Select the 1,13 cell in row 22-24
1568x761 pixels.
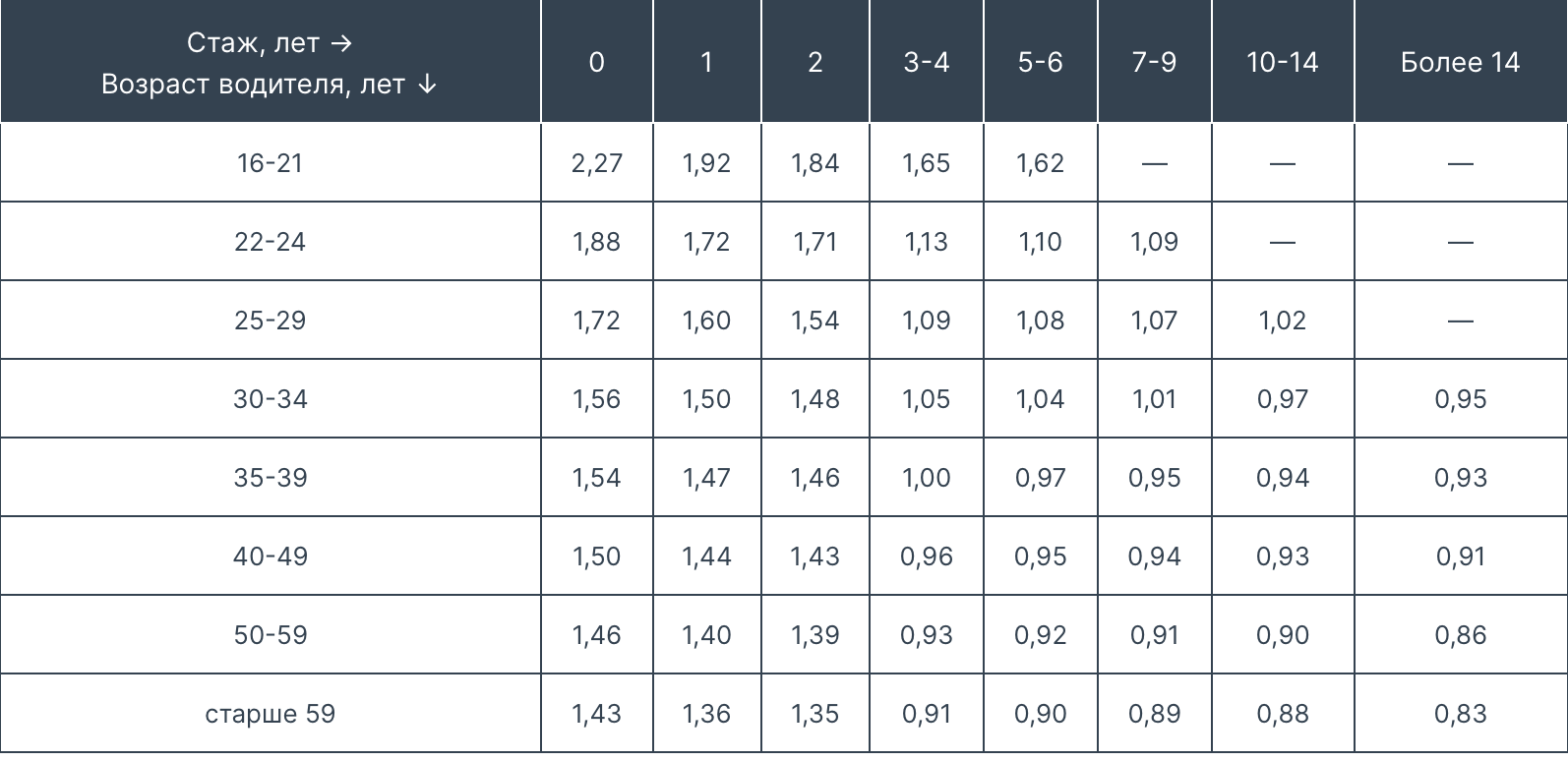tap(927, 242)
